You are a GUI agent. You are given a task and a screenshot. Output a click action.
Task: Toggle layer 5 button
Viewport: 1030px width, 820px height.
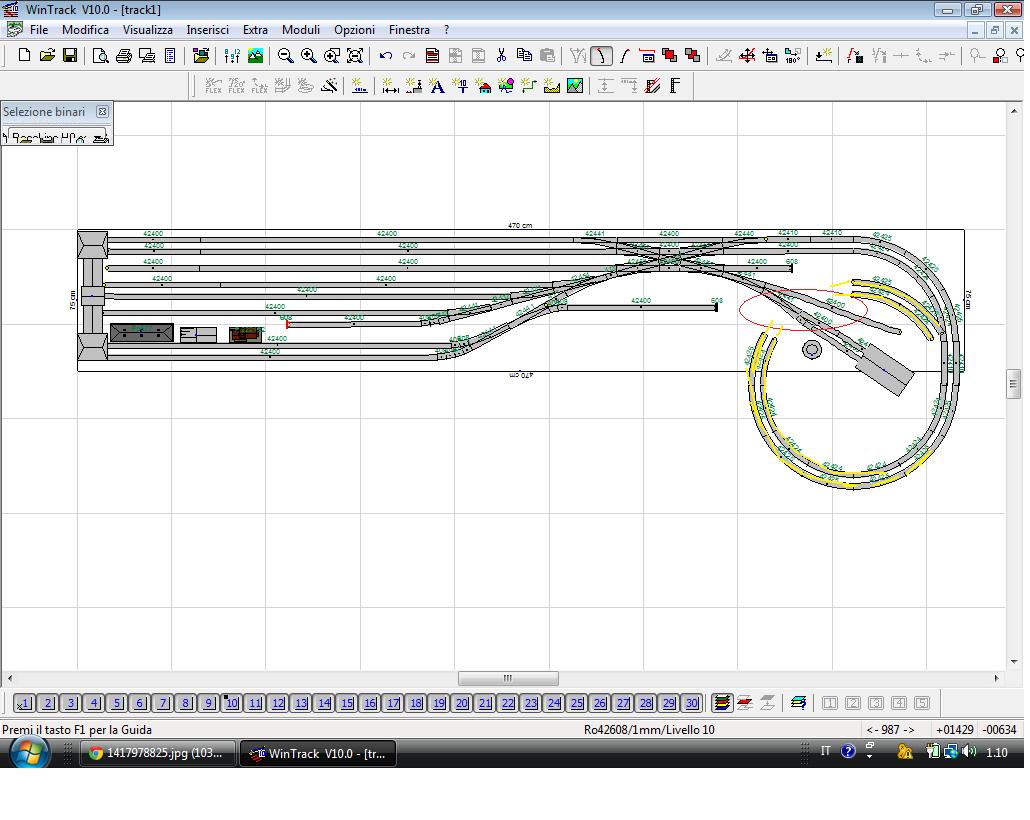point(117,703)
